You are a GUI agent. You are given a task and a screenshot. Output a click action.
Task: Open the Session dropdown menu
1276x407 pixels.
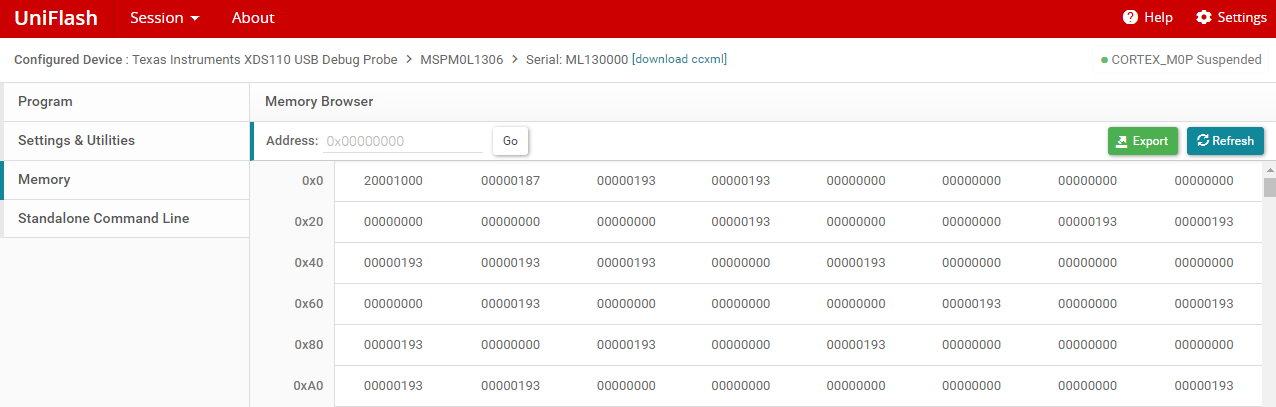165,18
